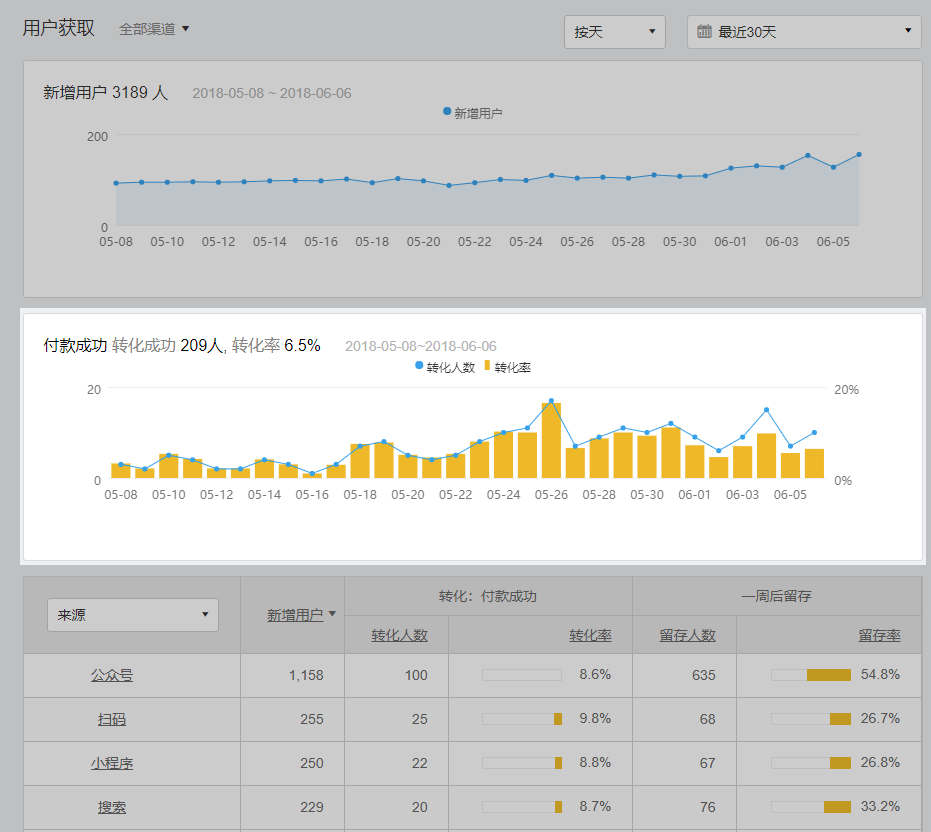Open the 全部渠道 channel dropdown

[x=154, y=29]
